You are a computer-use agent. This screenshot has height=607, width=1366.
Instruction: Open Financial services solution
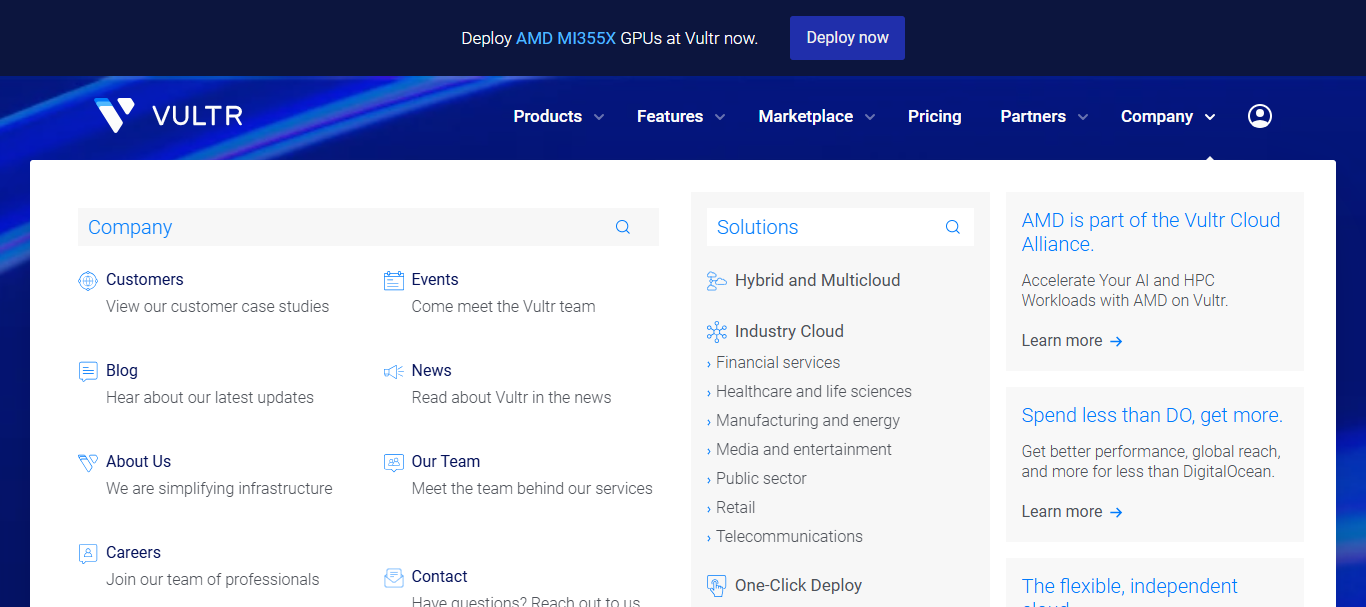[778, 362]
